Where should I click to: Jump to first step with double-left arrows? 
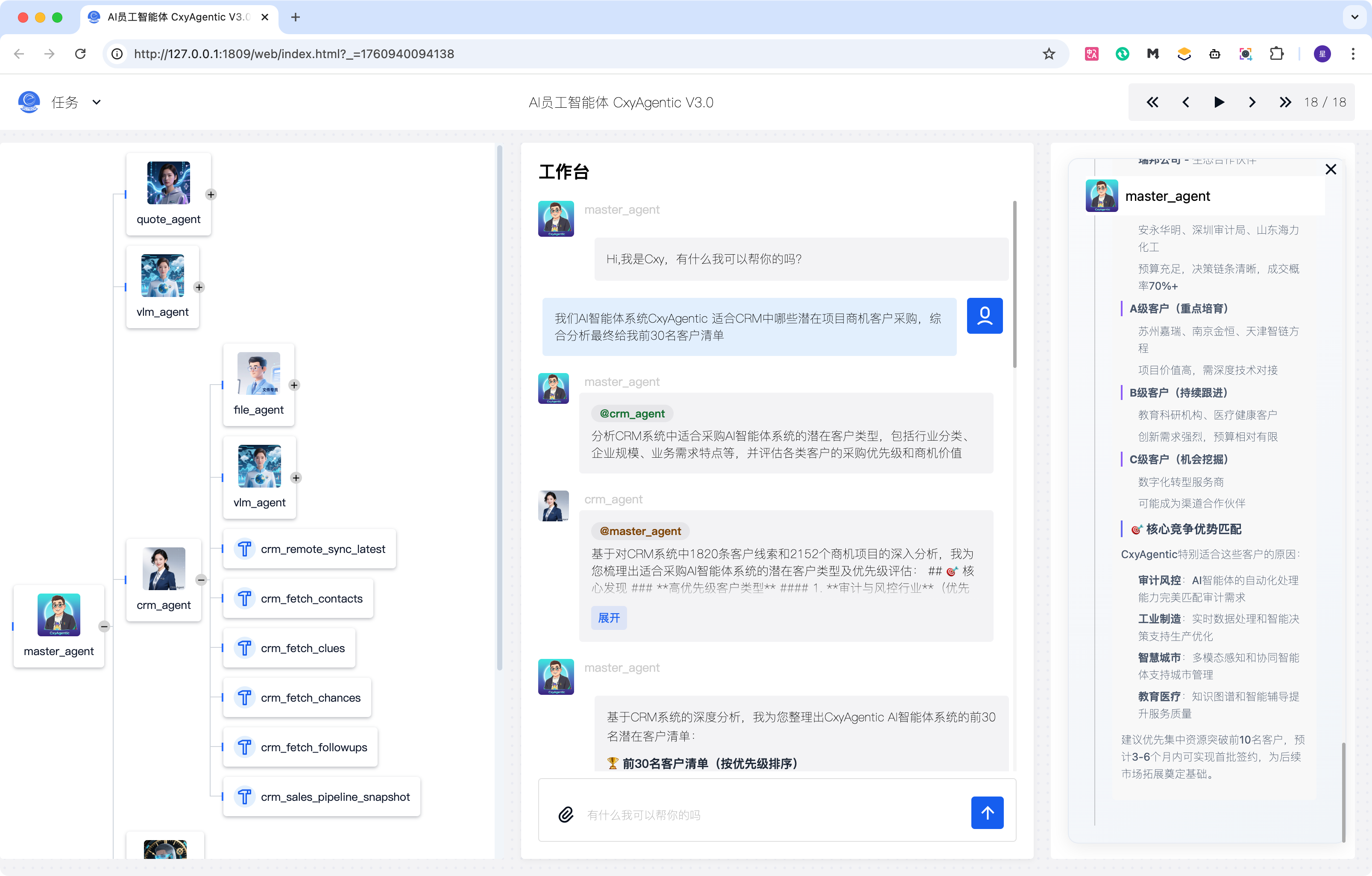coord(1152,102)
